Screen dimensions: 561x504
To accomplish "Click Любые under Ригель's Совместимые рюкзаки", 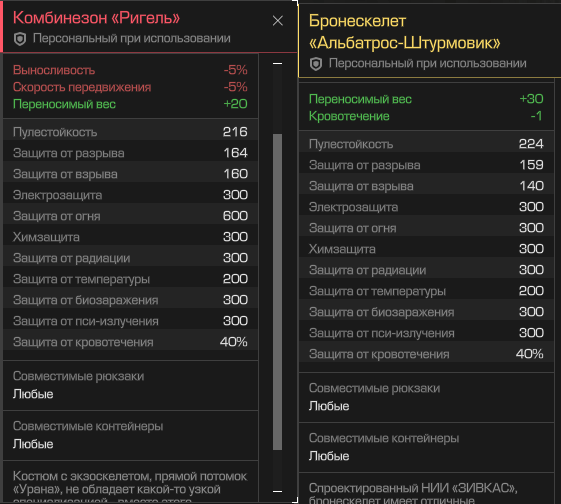I will pyautogui.click(x=33, y=394).
